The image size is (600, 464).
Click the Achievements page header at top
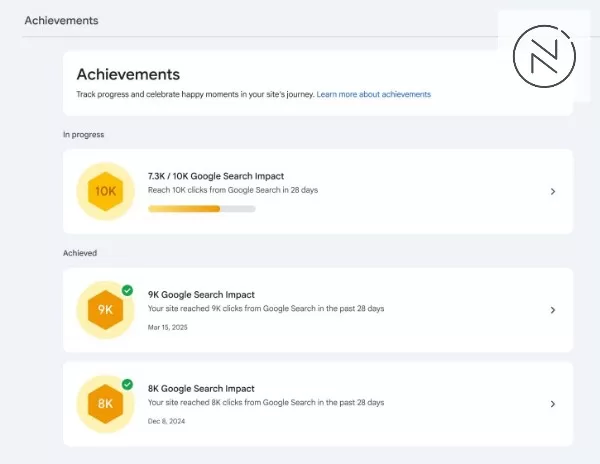(x=62, y=20)
